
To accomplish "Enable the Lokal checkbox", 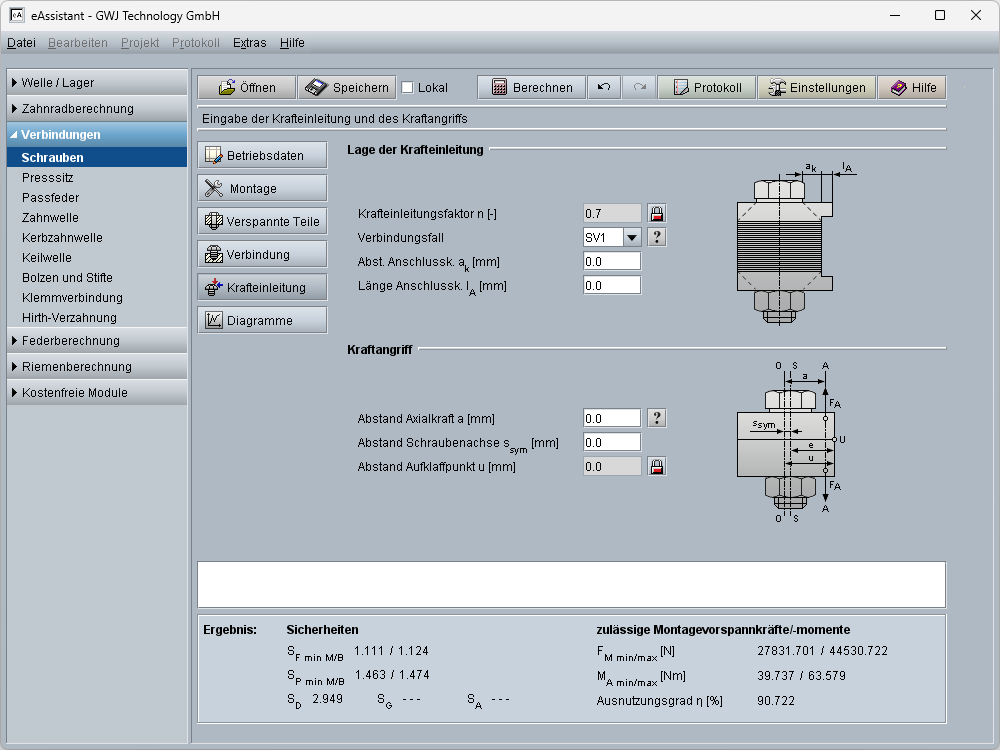I will [407, 88].
